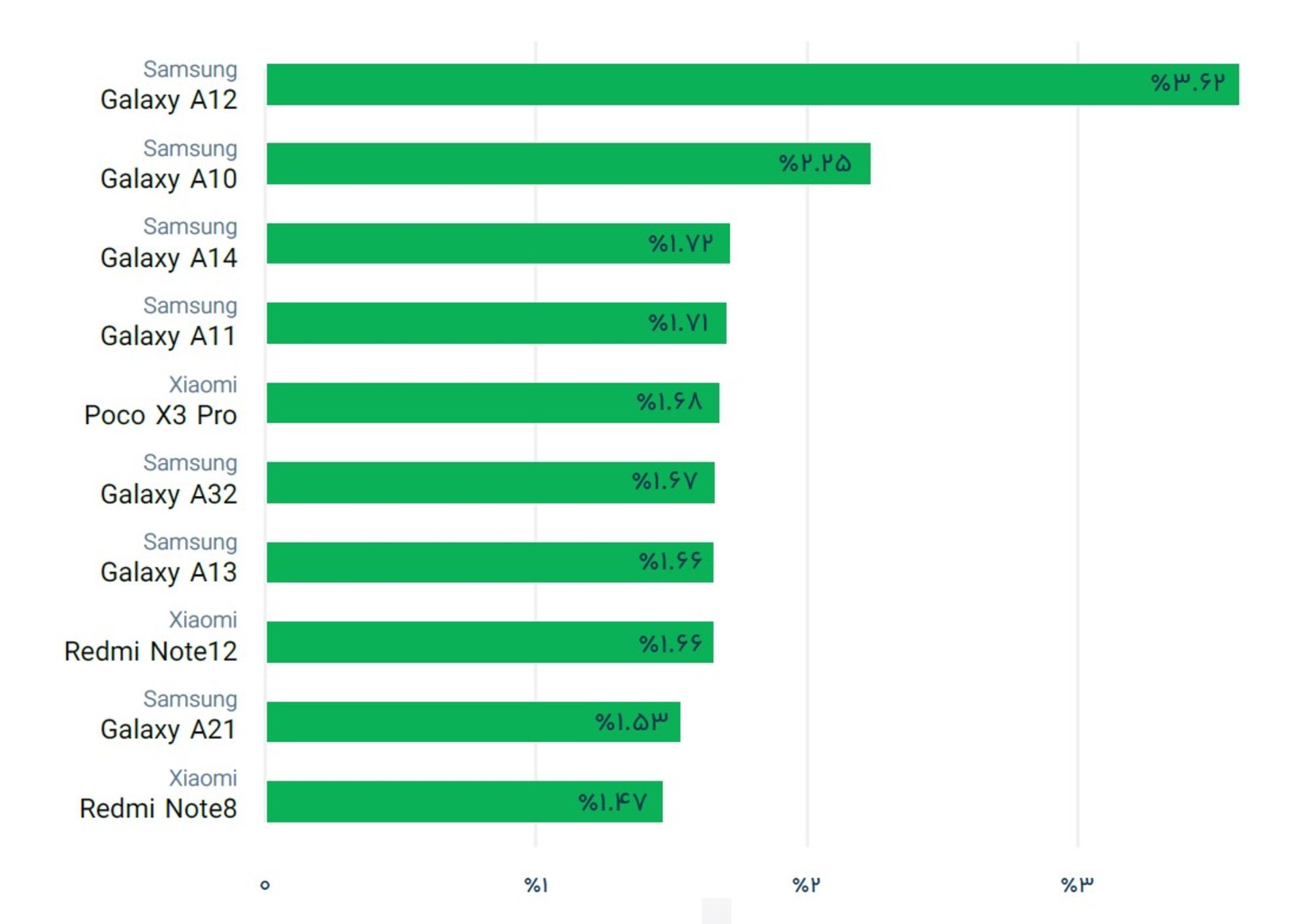This screenshot has width=1290, height=924.
Task: Click the 2 percent x-axis tick label
Action: pyautogui.click(x=806, y=885)
